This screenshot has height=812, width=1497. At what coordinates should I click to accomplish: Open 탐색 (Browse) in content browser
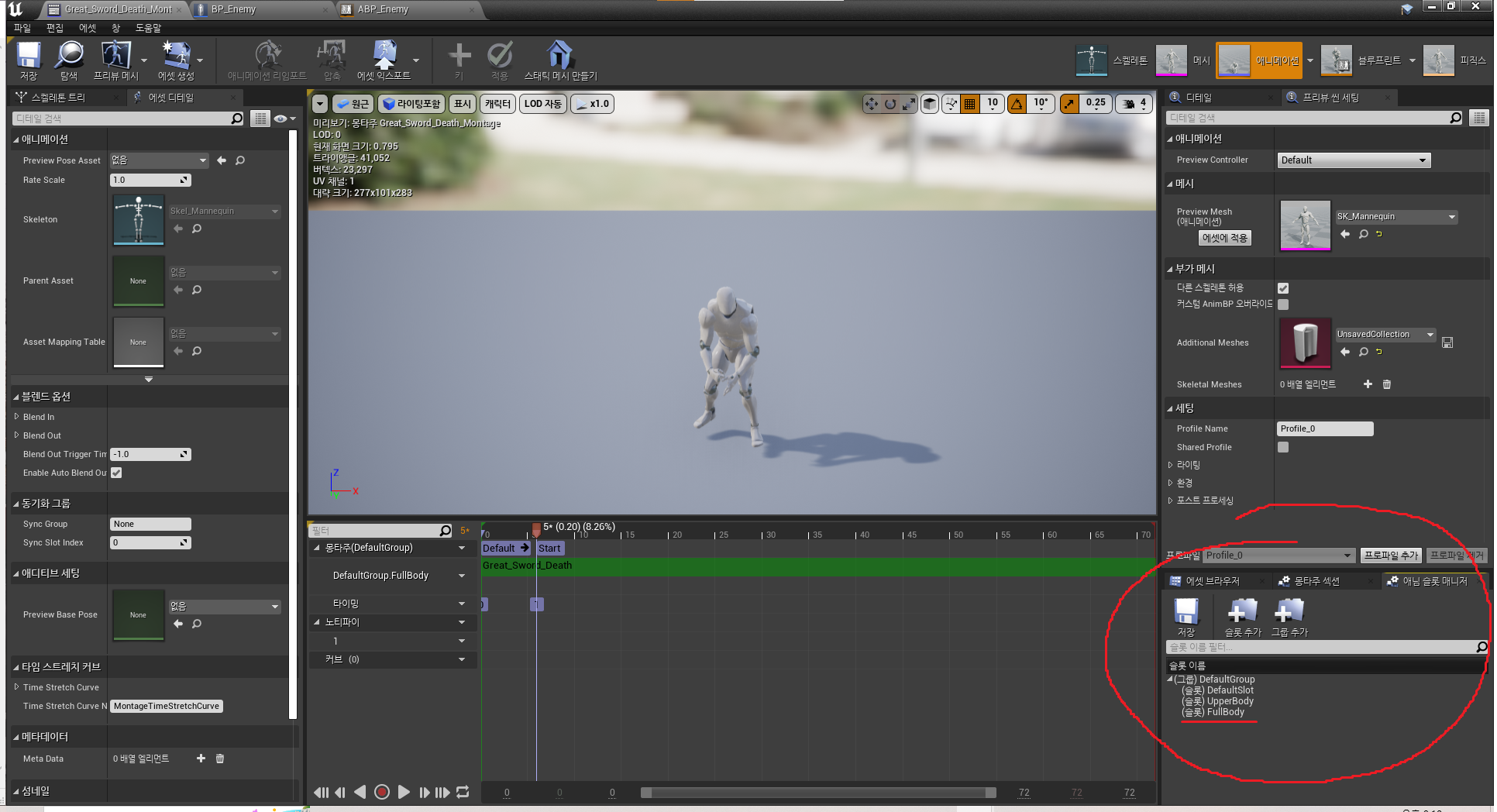pos(69,60)
